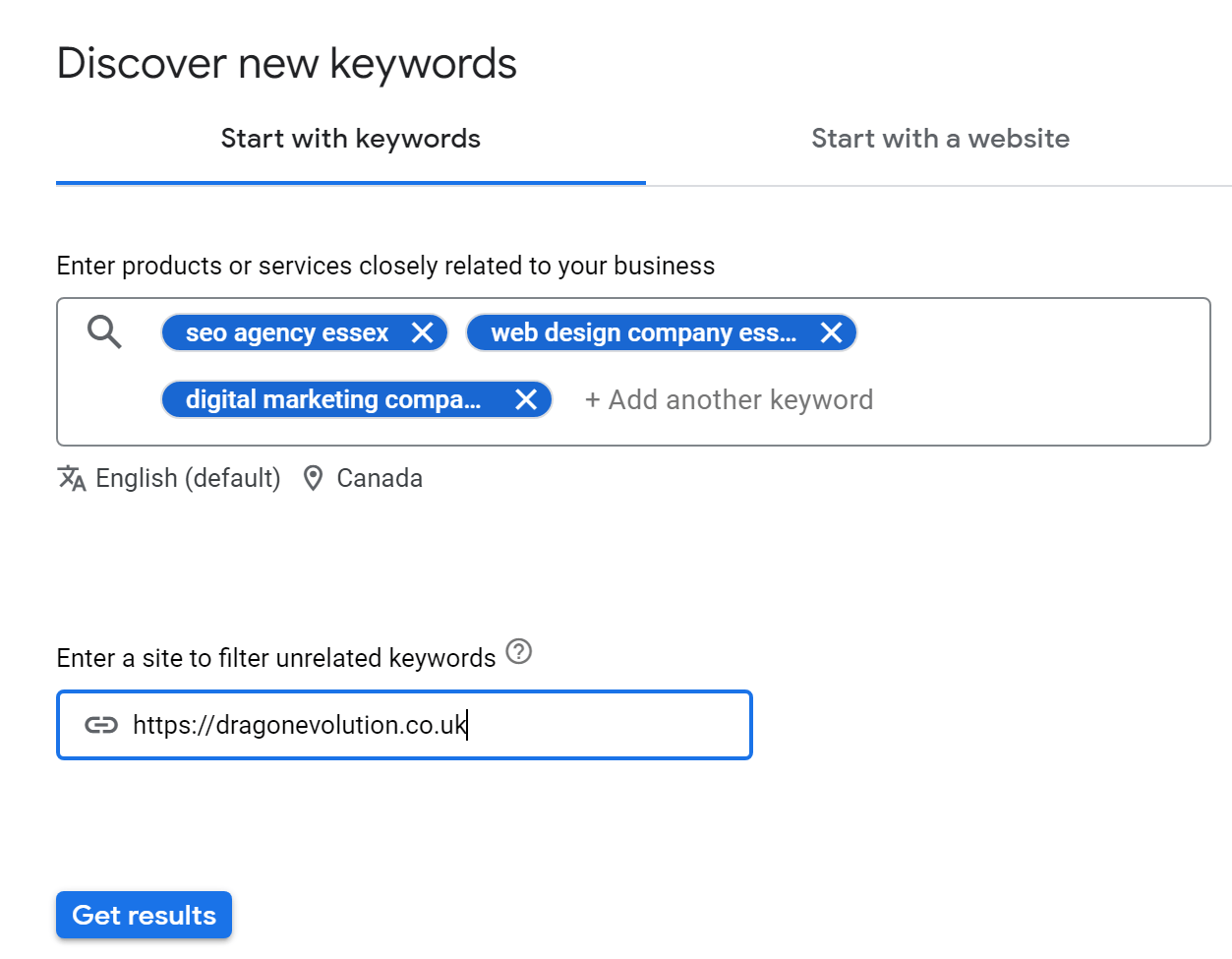The height and width of the screenshot is (959, 1232).
Task: Remove the seo agency essex keyword chip
Action: coord(423,333)
